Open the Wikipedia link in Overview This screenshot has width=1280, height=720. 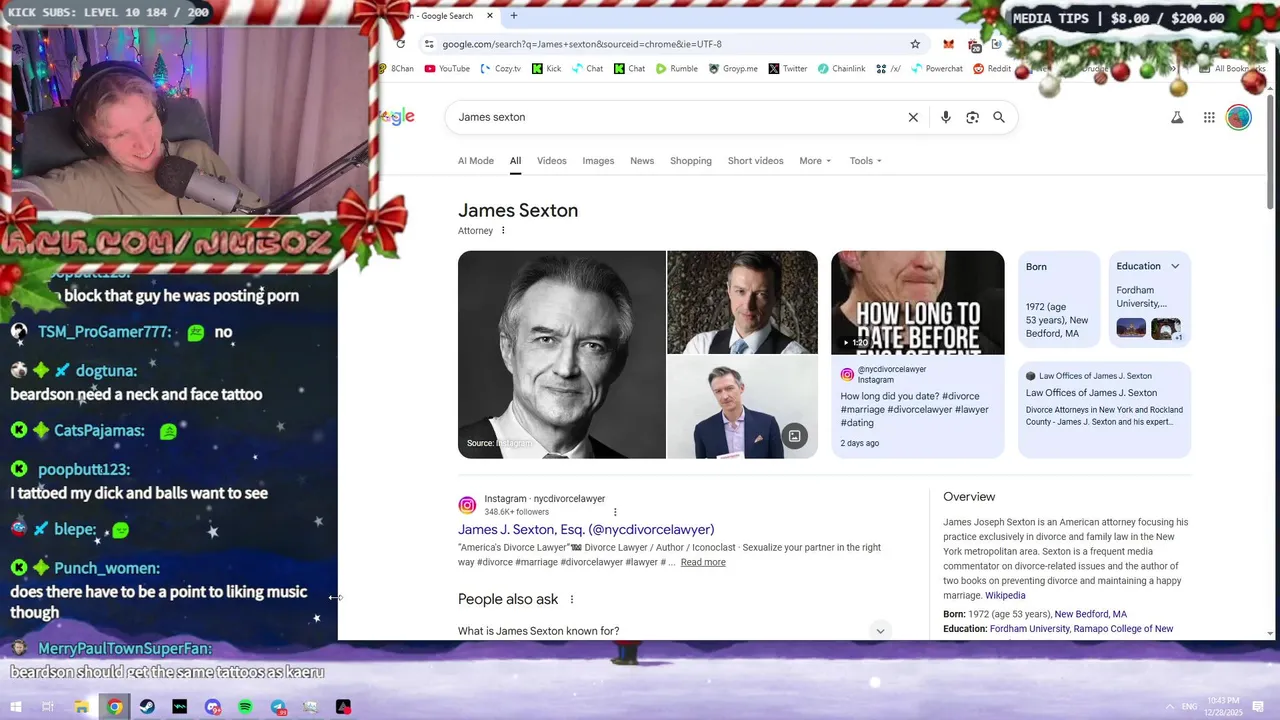tap(1005, 595)
